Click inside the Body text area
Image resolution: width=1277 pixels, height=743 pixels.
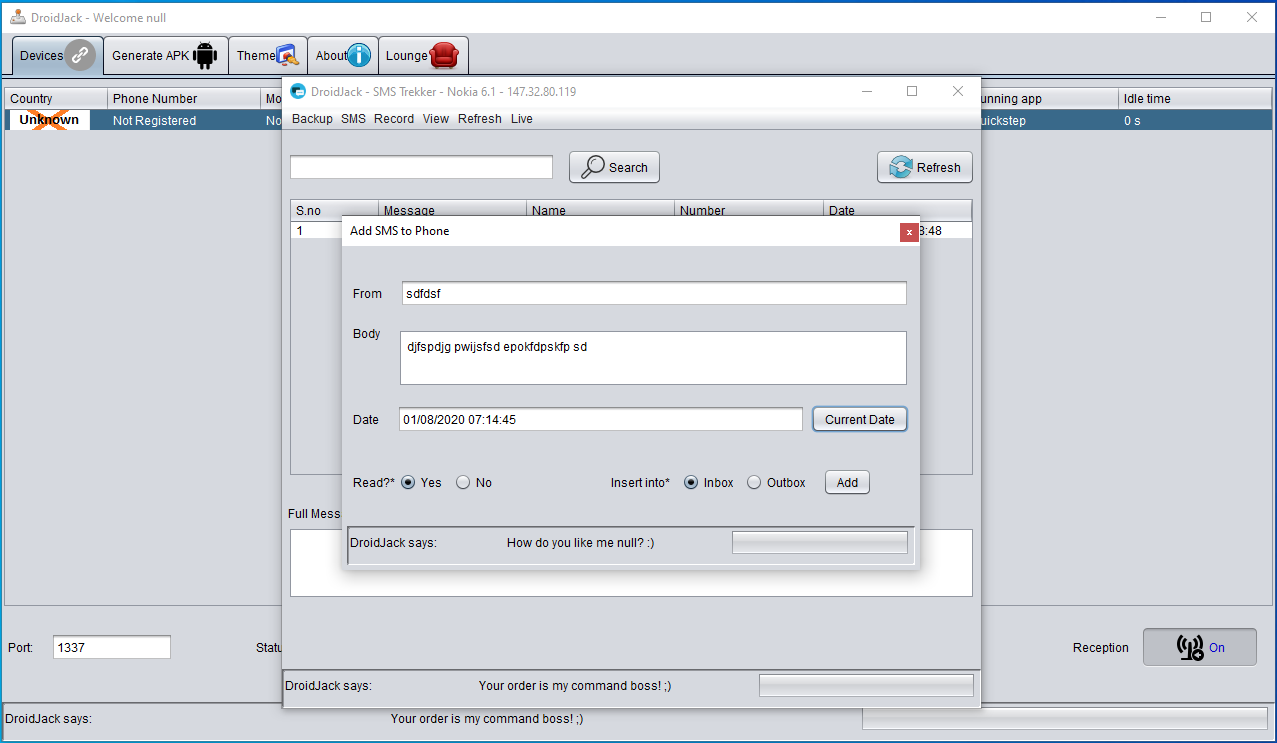coord(654,358)
